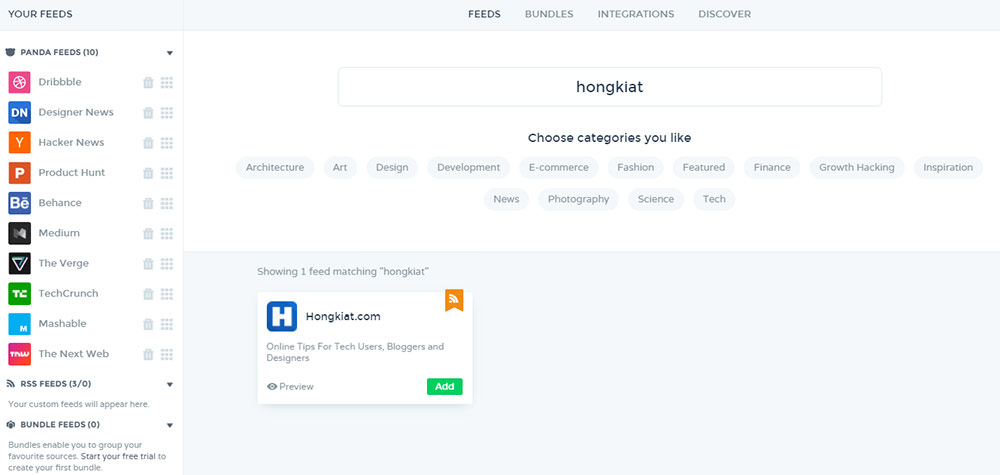1000x475 pixels.
Task: Click the Product Hunt logo icon
Action: [20, 173]
